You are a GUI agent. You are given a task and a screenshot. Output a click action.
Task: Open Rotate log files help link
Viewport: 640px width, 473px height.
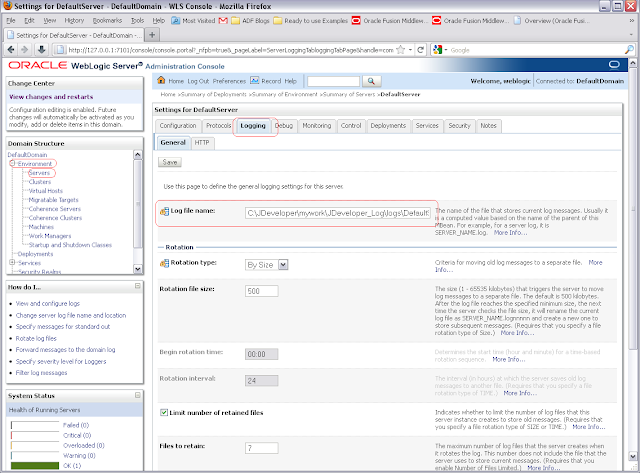36,338
